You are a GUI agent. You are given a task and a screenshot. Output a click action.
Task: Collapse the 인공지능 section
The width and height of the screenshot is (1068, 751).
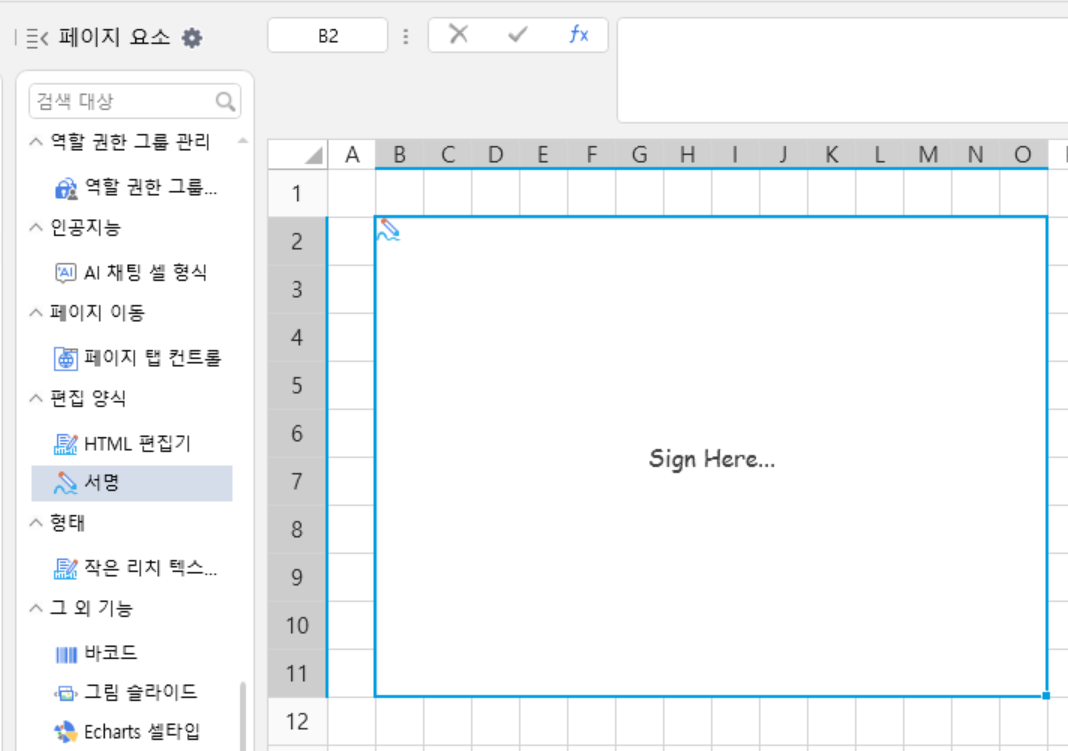coord(36,227)
